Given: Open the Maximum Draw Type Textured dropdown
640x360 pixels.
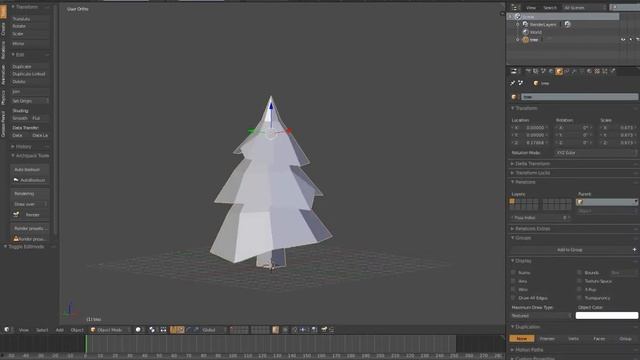Looking at the screenshot, I should (541, 316).
